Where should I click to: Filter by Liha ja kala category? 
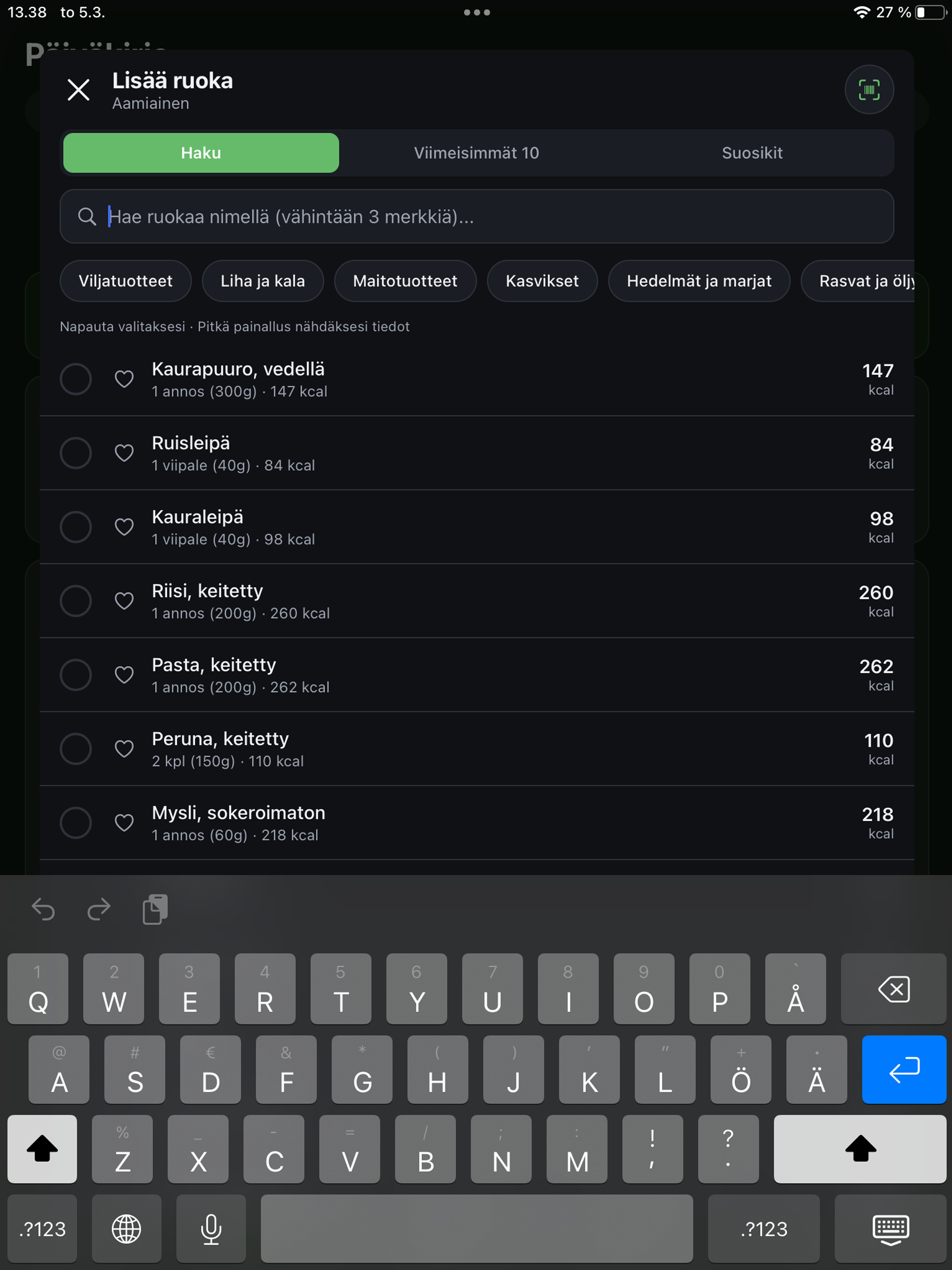pos(263,281)
